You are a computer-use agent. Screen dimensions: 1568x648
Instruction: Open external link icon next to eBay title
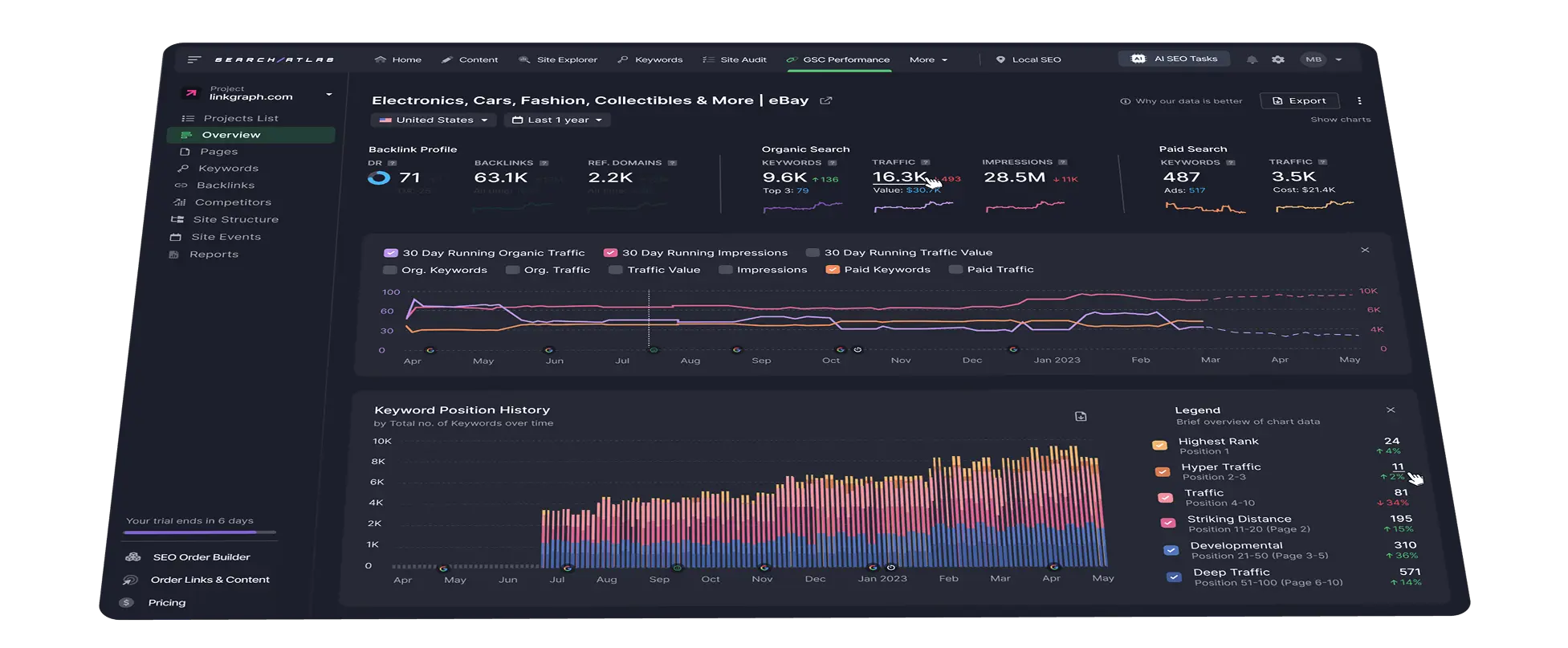click(825, 101)
